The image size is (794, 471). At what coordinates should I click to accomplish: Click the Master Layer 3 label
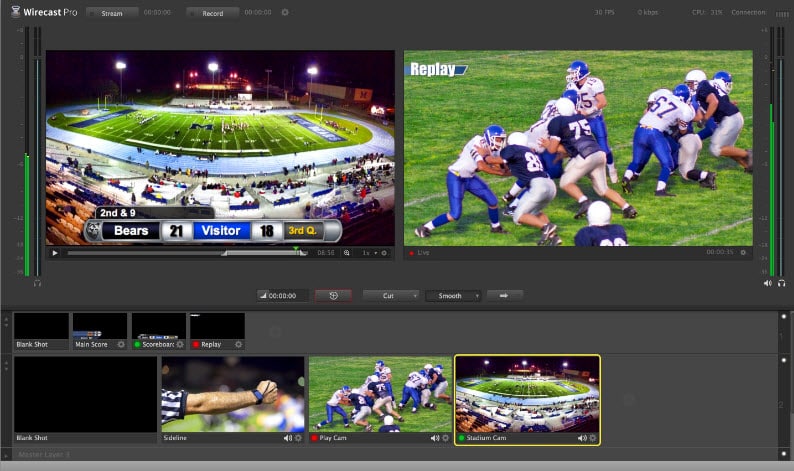point(44,454)
